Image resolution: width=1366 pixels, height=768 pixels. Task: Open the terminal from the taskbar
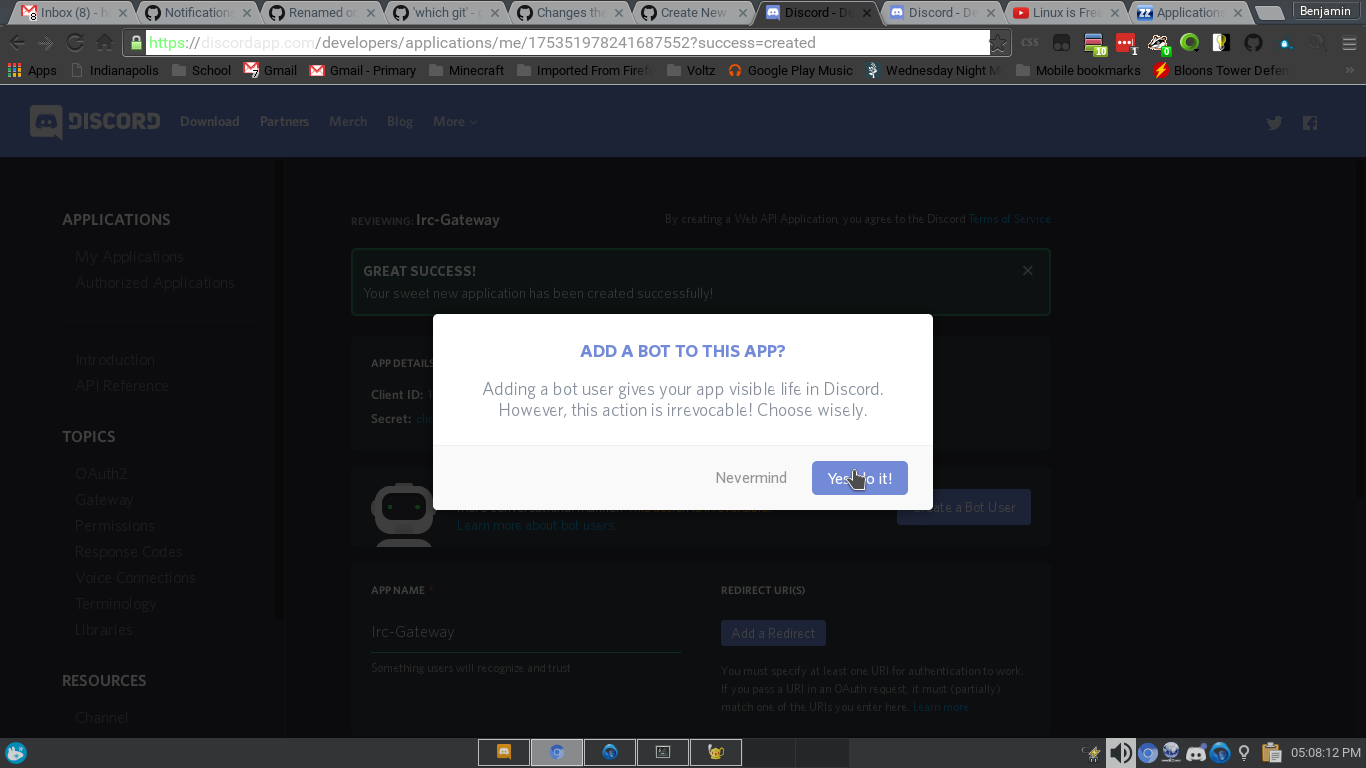663,752
